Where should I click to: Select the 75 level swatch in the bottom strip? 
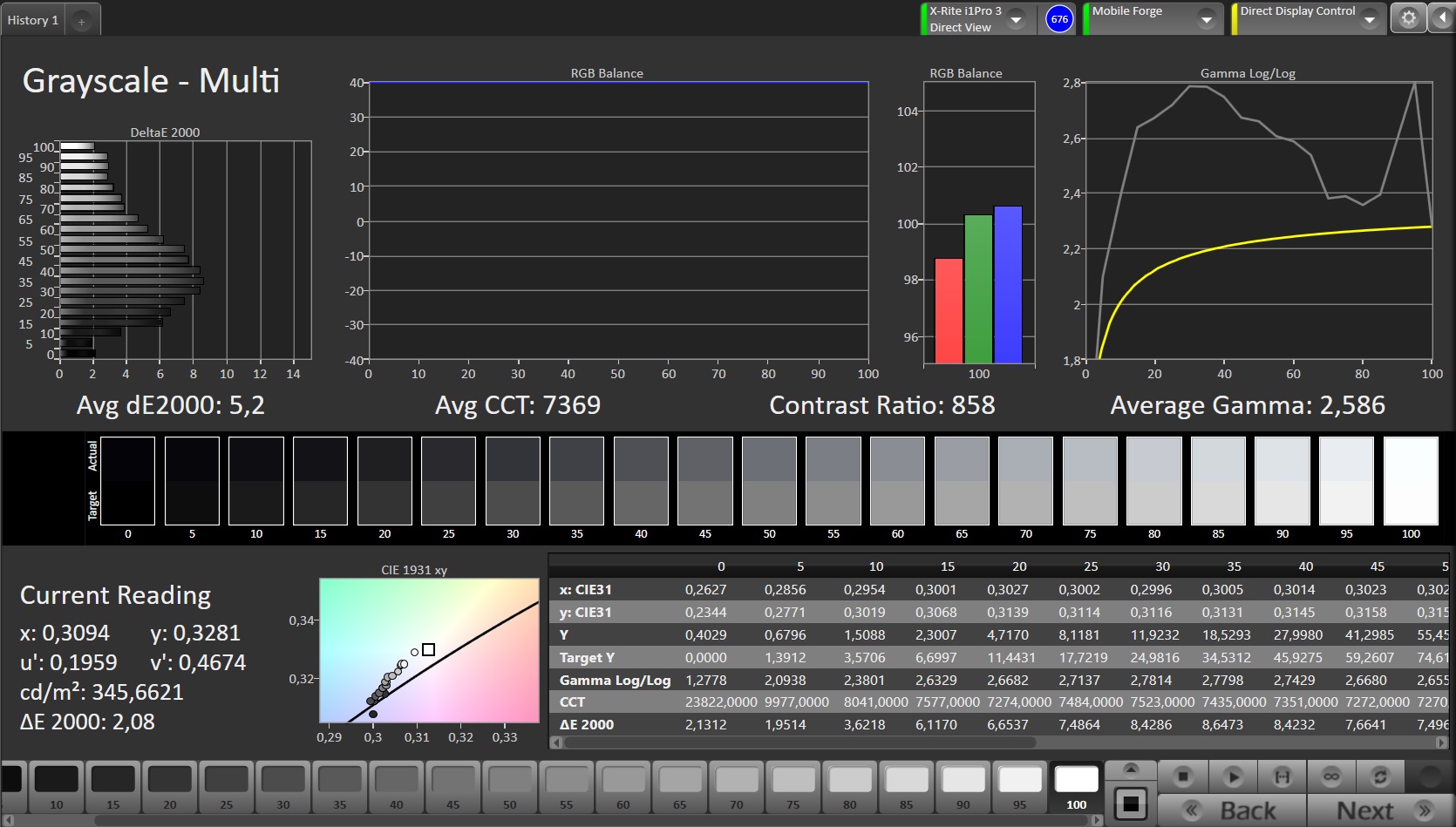[793, 786]
